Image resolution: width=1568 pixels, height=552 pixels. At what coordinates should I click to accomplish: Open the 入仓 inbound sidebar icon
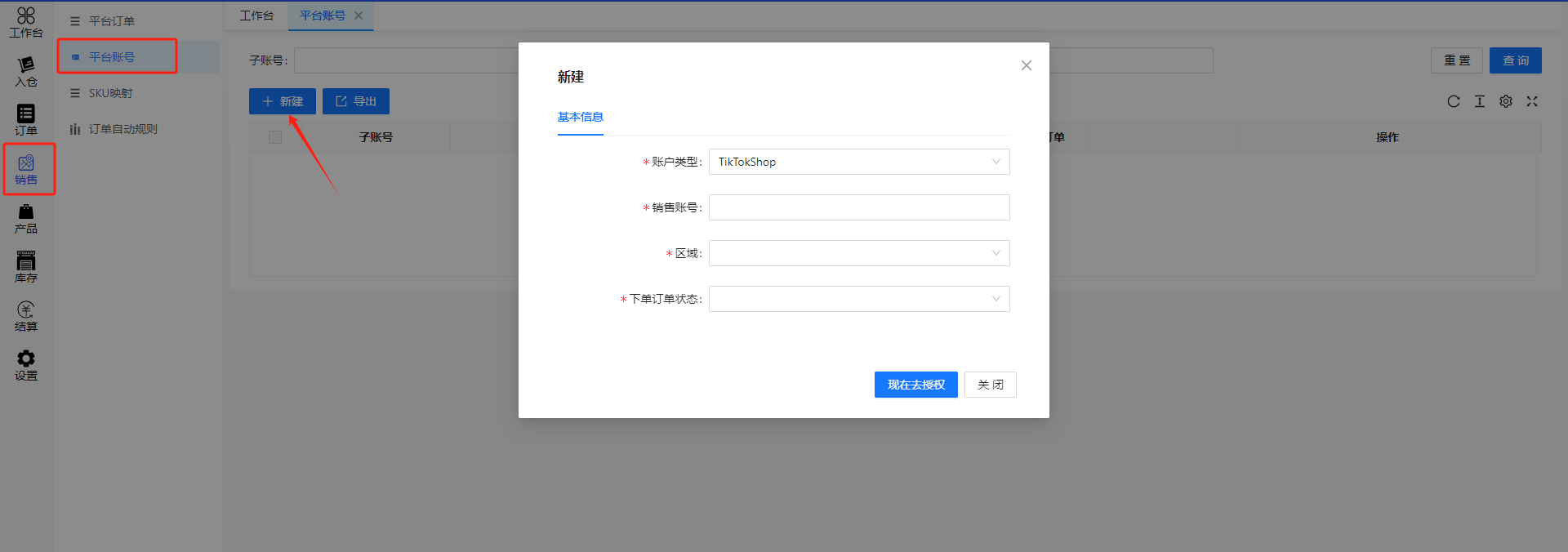pyautogui.click(x=26, y=72)
